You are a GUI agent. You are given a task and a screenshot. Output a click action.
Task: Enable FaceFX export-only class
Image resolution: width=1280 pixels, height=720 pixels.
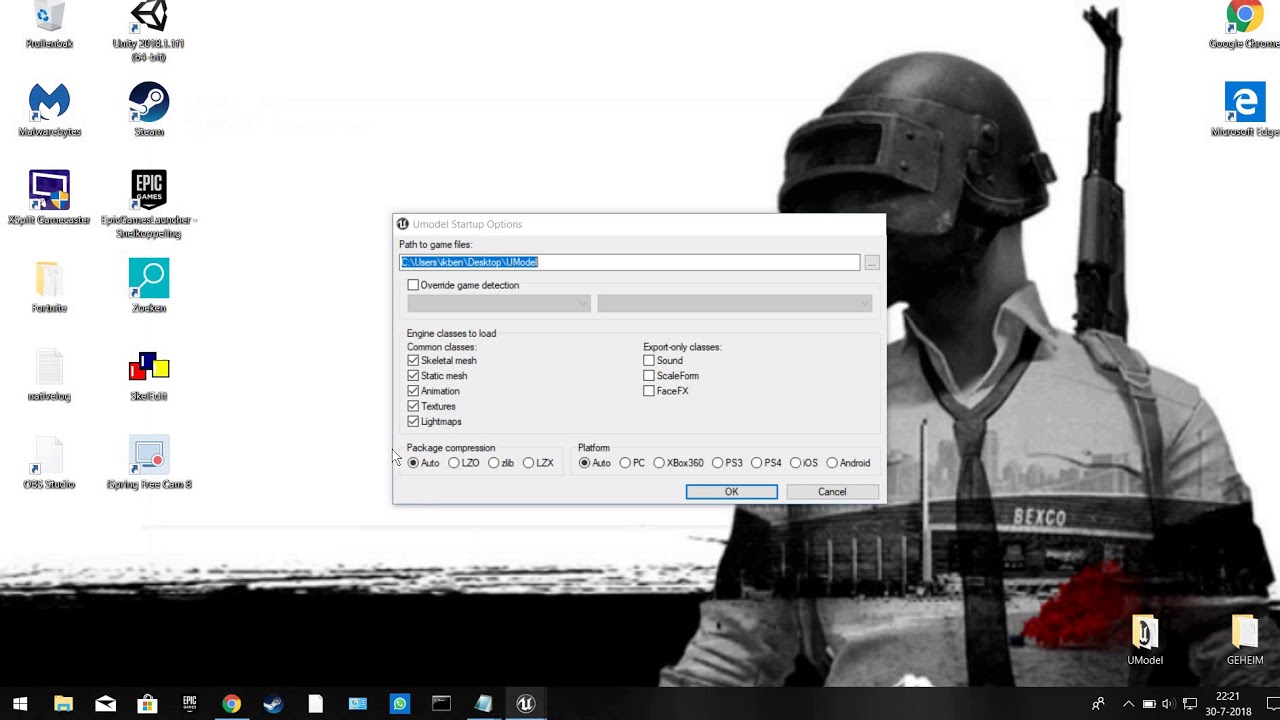tap(649, 391)
